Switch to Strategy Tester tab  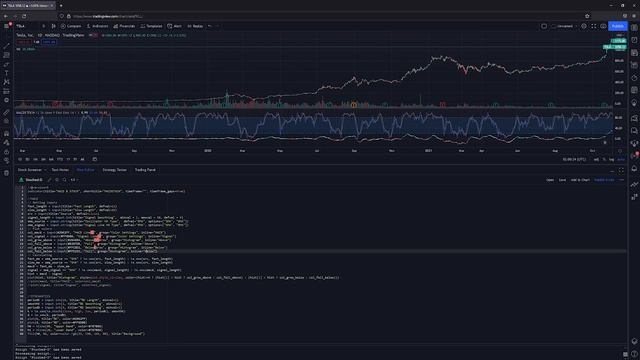114,170
